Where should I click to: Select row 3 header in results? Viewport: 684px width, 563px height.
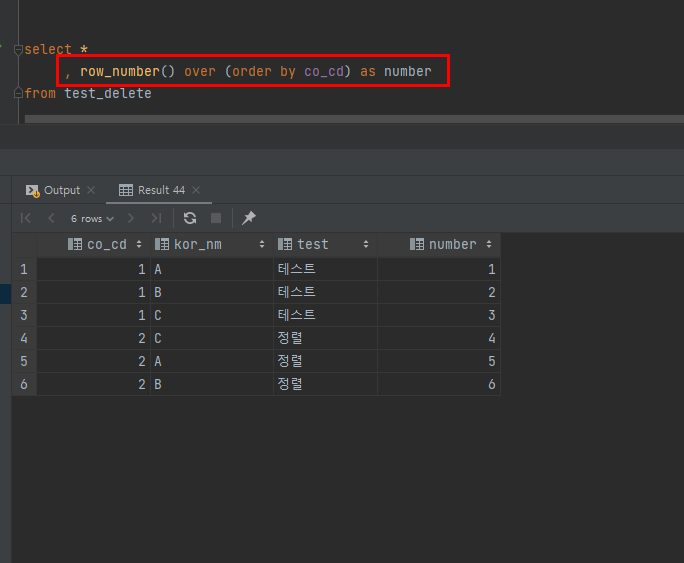pyautogui.click(x=24, y=315)
